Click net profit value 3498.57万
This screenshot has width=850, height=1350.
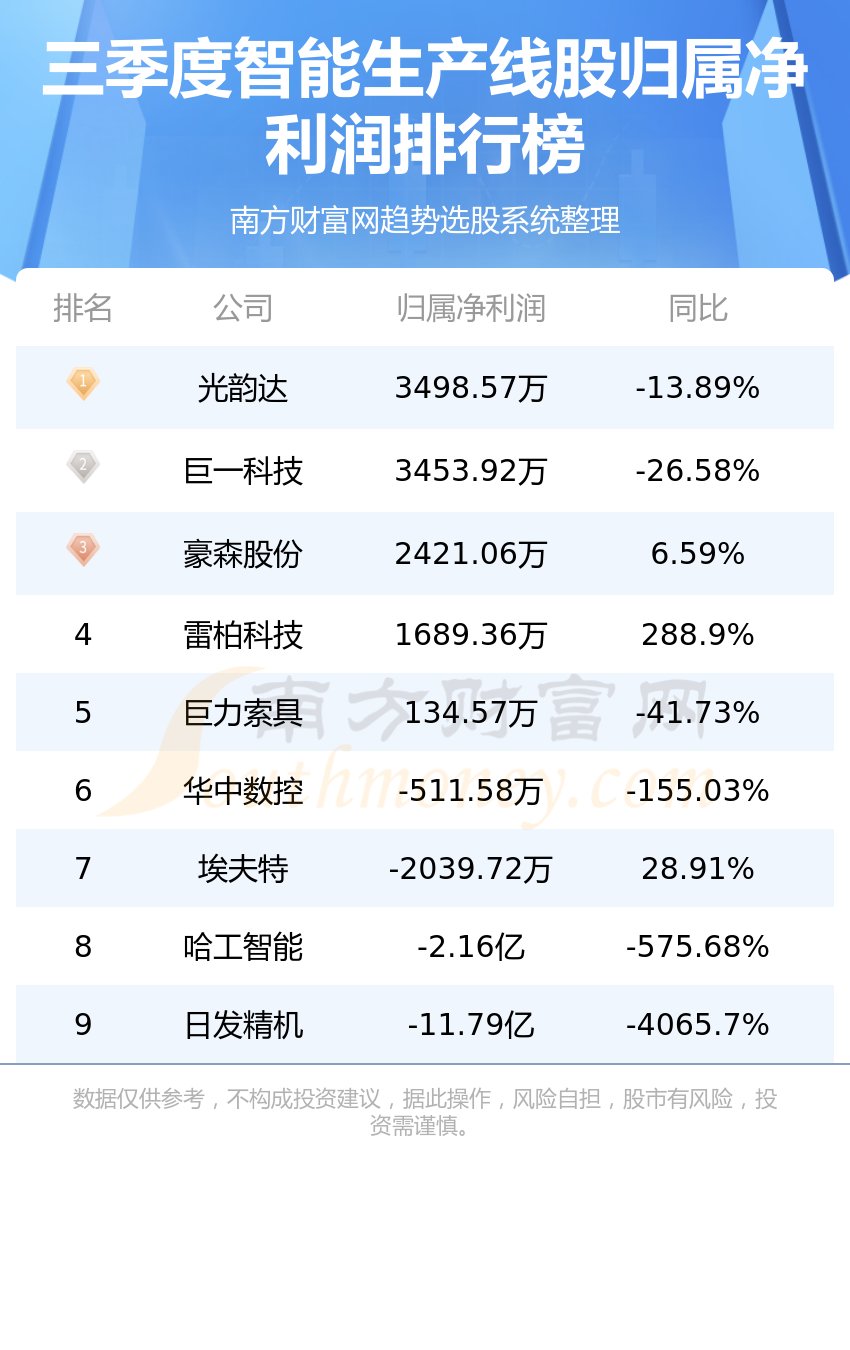471,388
